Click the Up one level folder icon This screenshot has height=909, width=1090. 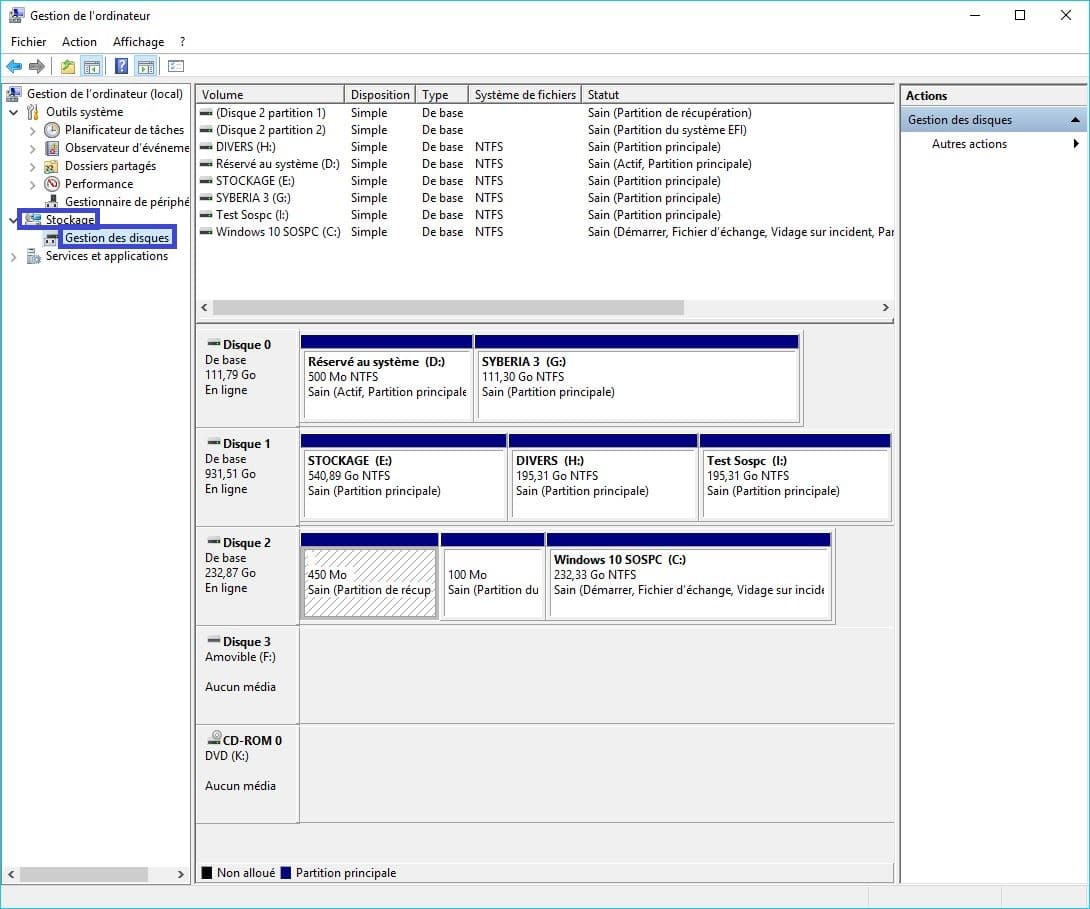coord(67,67)
